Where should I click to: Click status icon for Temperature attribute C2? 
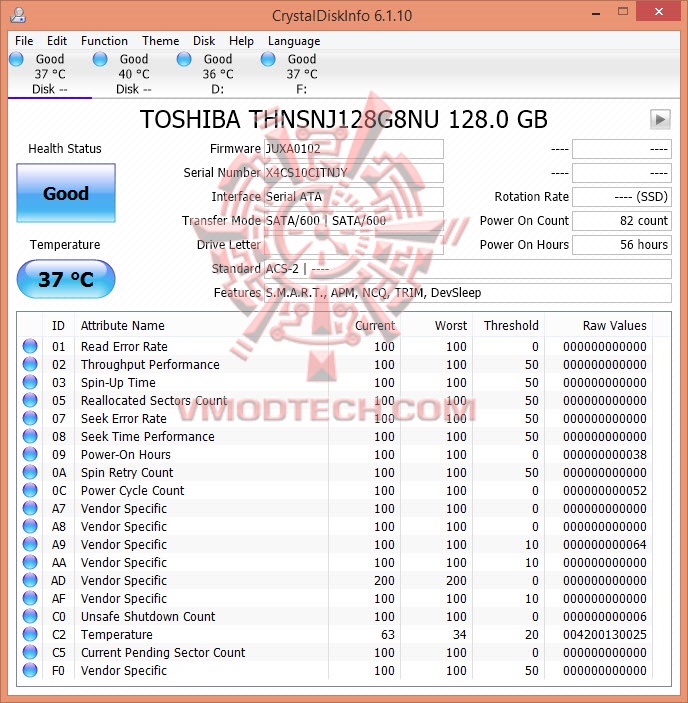30,634
